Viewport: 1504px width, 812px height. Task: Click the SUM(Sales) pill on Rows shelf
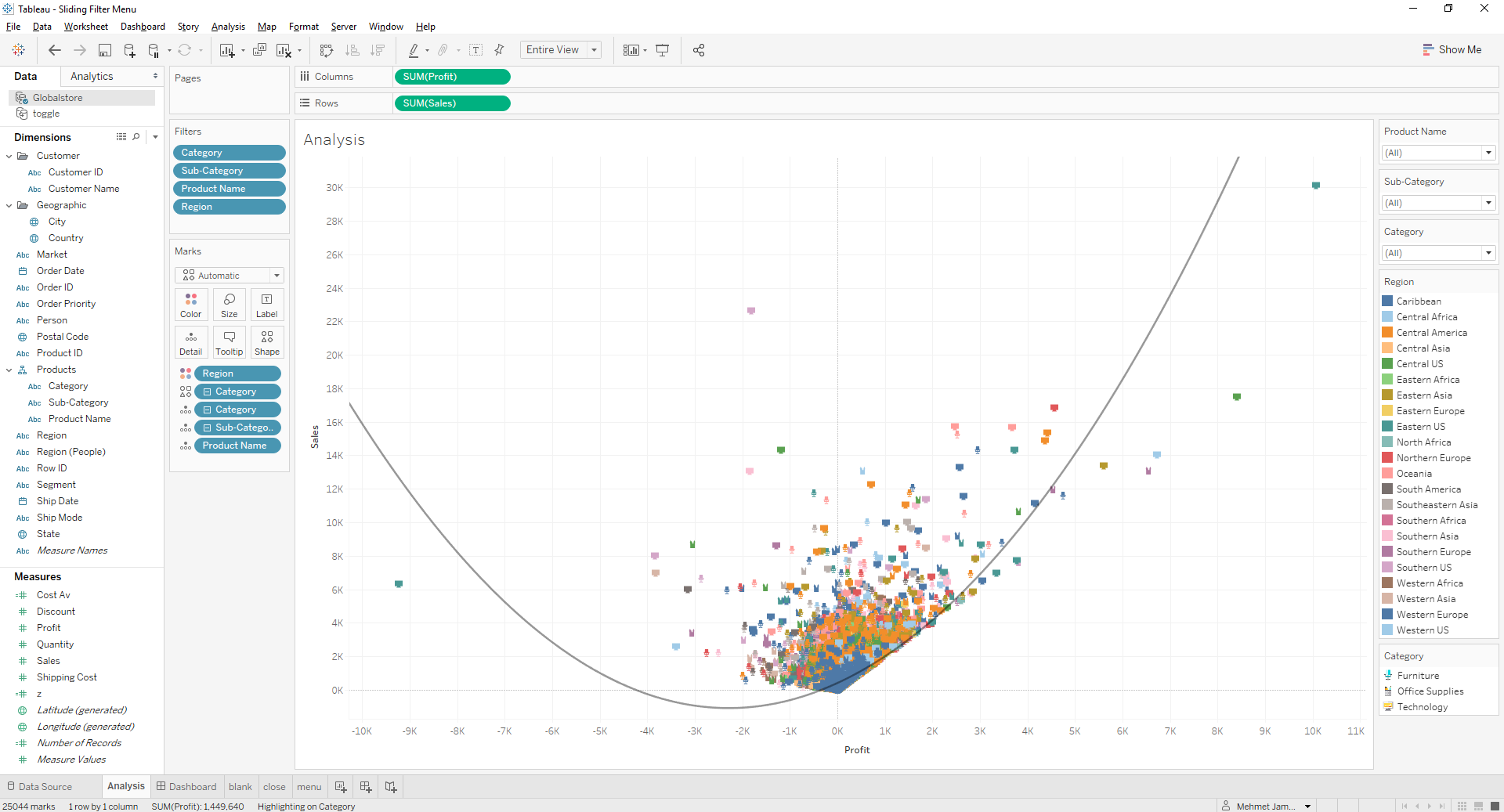click(453, 103)
